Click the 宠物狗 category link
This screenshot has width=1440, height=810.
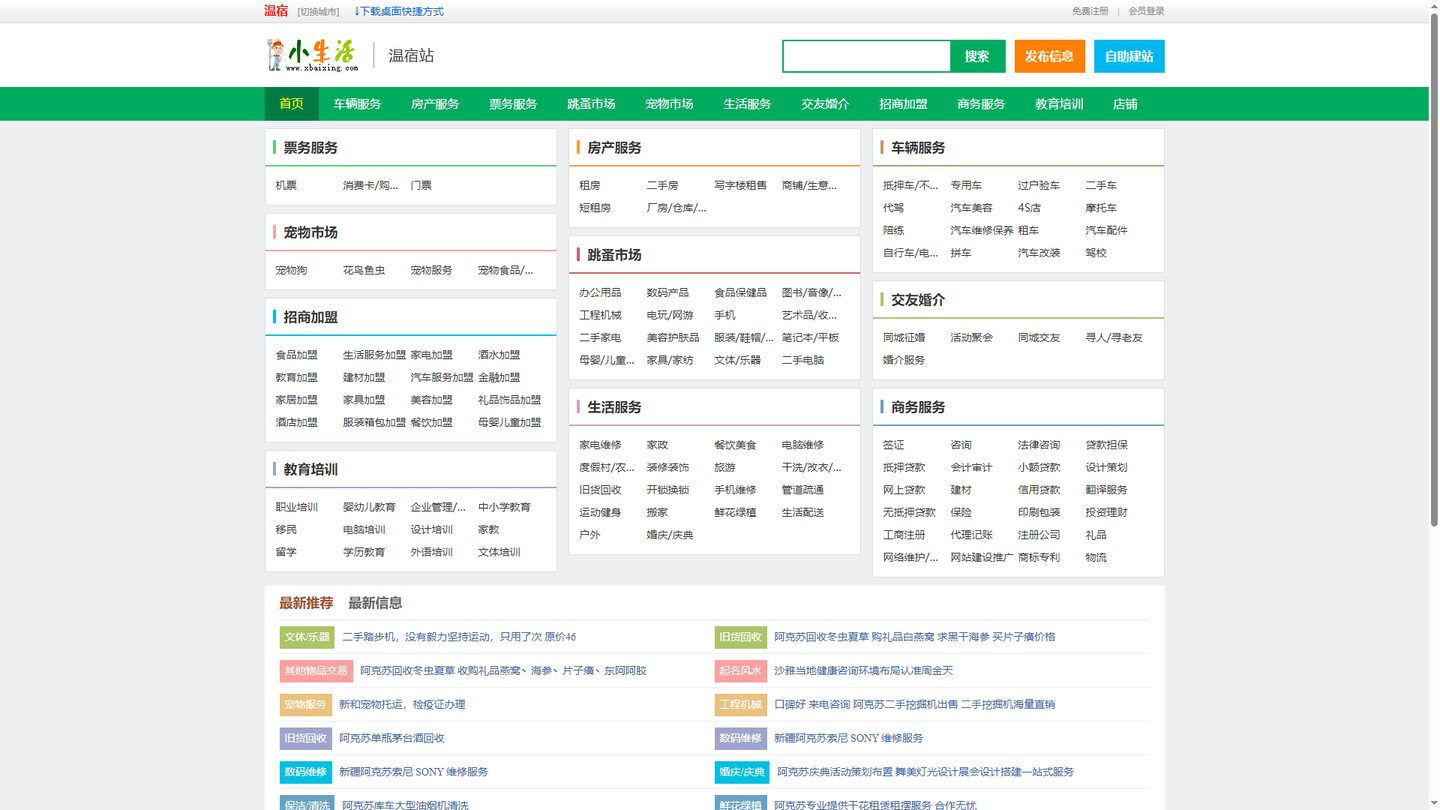(x=291, y=271)
